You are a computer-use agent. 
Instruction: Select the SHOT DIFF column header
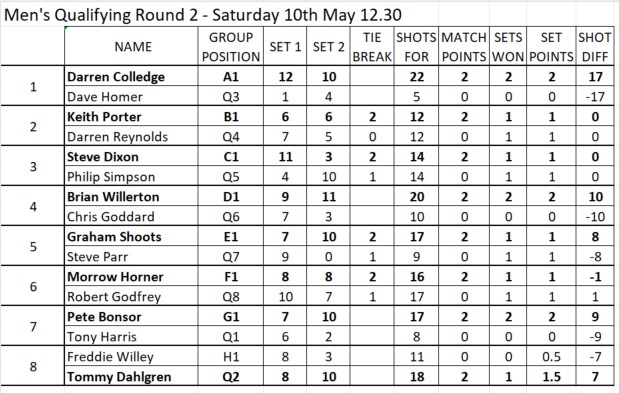[x=595, y=47]
